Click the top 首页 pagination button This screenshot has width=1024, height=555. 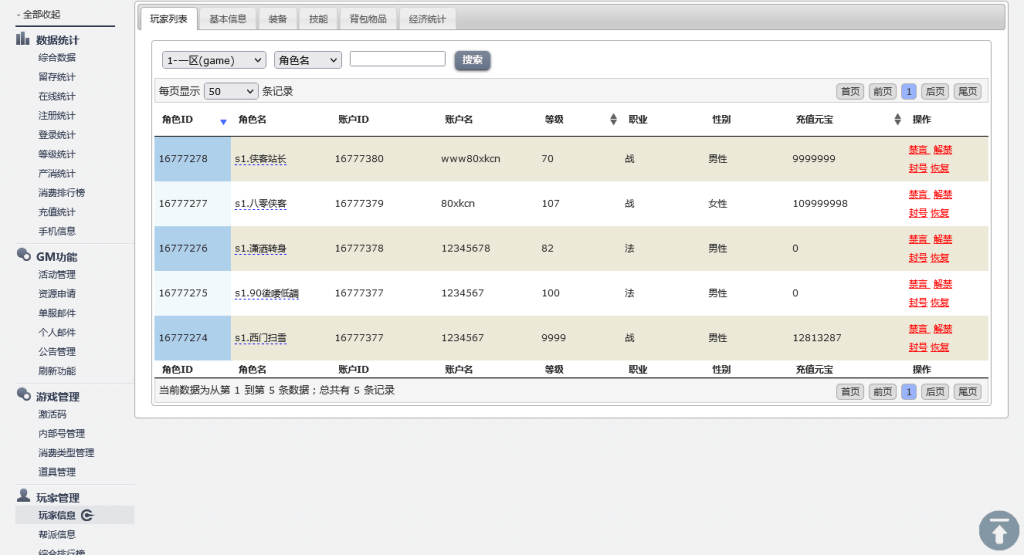tap(850, 91)
